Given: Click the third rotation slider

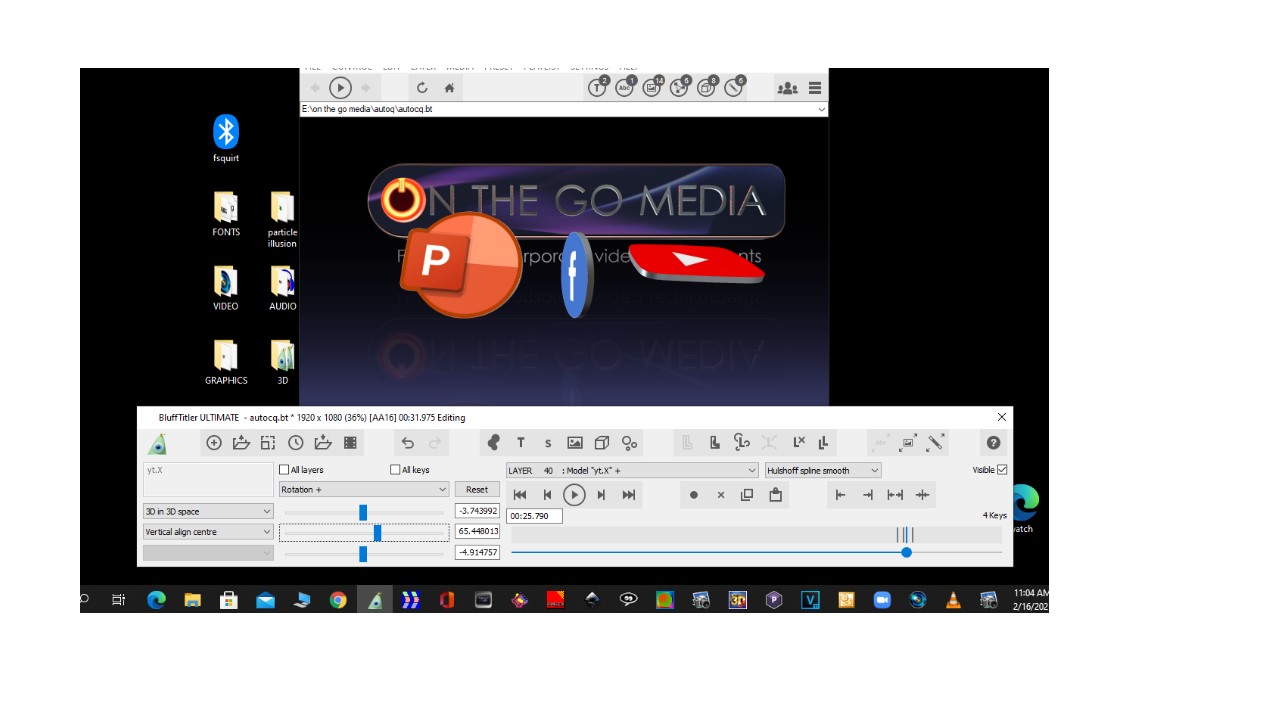Looking at the screenshot, I should pyautogui.click(x=363, y=554).
